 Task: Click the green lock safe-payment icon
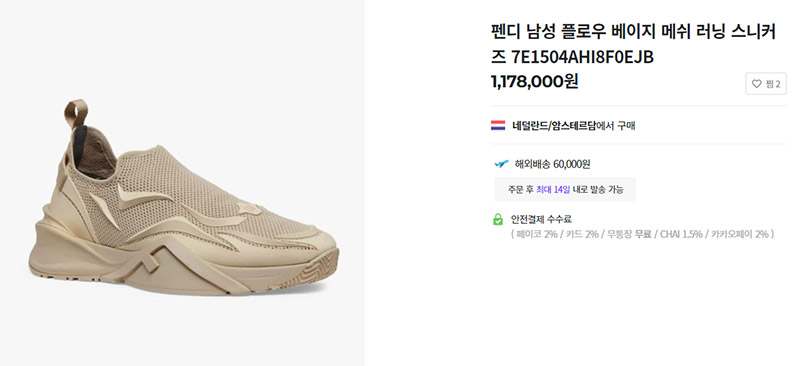[x=498, y=219]
